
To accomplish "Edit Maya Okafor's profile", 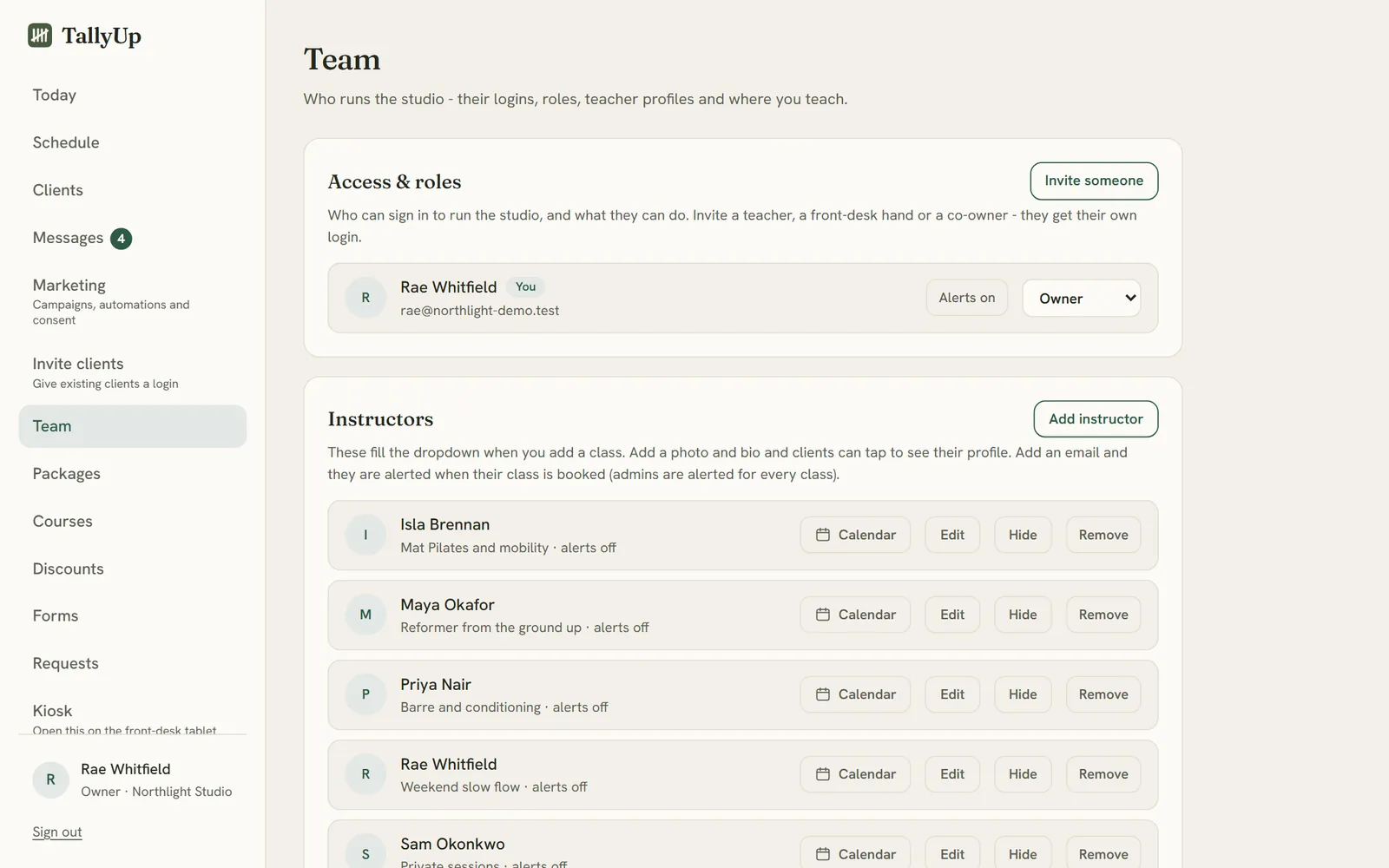I will (x=952, y=615).
